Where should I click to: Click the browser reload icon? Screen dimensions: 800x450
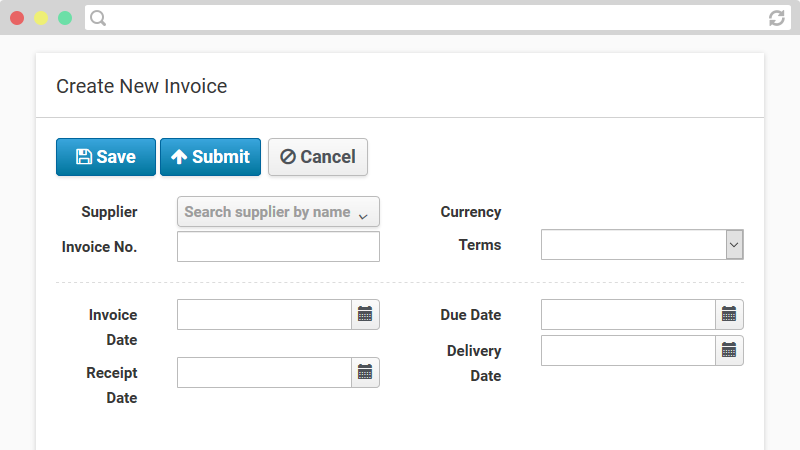777,18
